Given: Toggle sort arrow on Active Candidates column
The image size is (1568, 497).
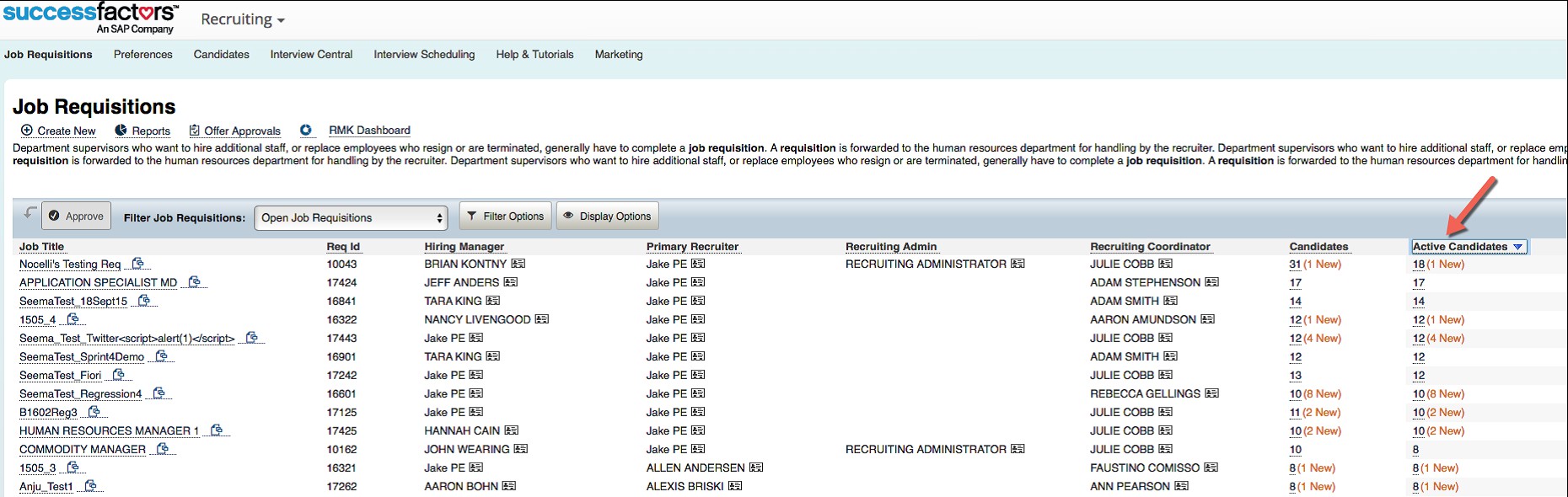Looking at the screenshot, I should 1518,247.
